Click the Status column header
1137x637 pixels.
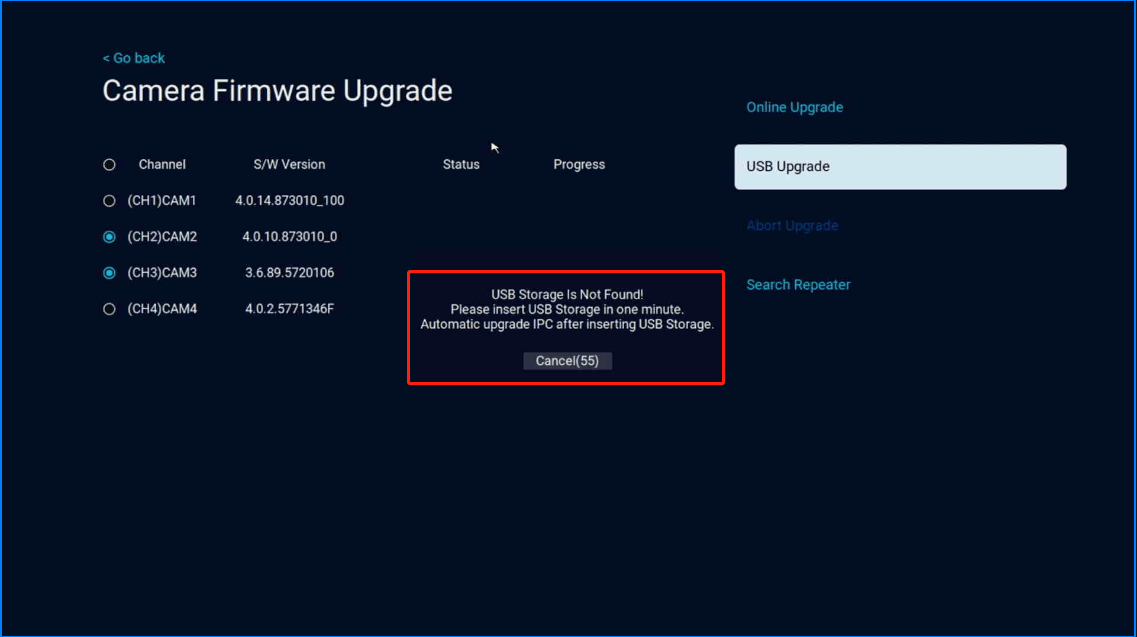tap(461, 165)
